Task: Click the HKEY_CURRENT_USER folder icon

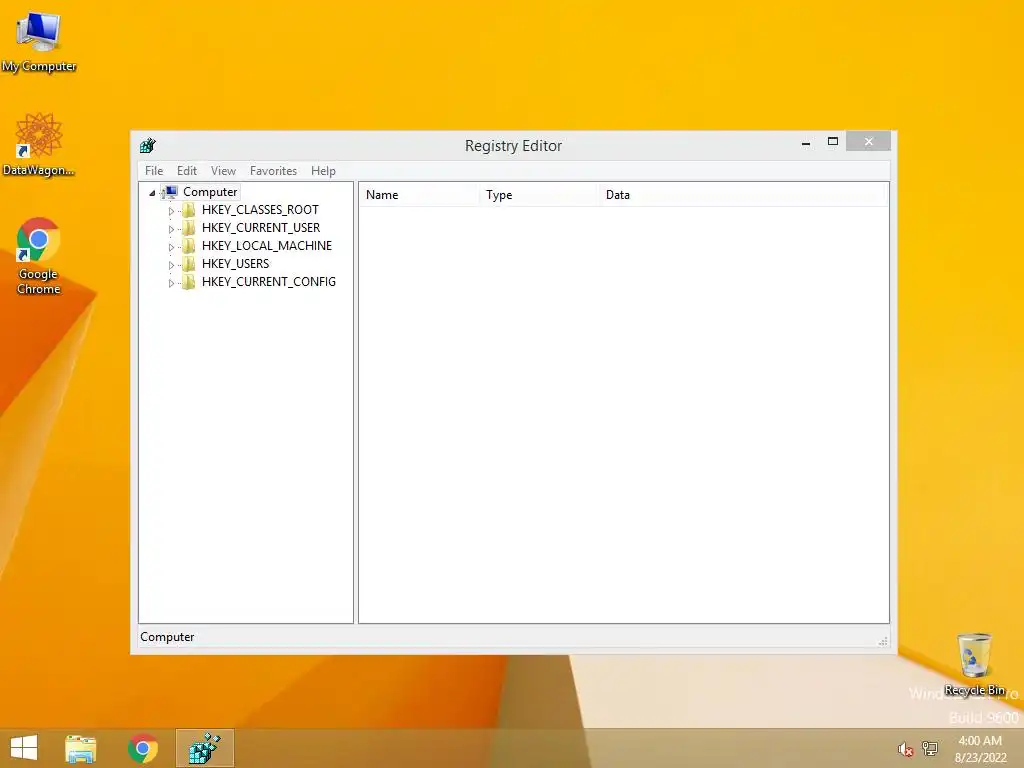Action: point(189,227)
